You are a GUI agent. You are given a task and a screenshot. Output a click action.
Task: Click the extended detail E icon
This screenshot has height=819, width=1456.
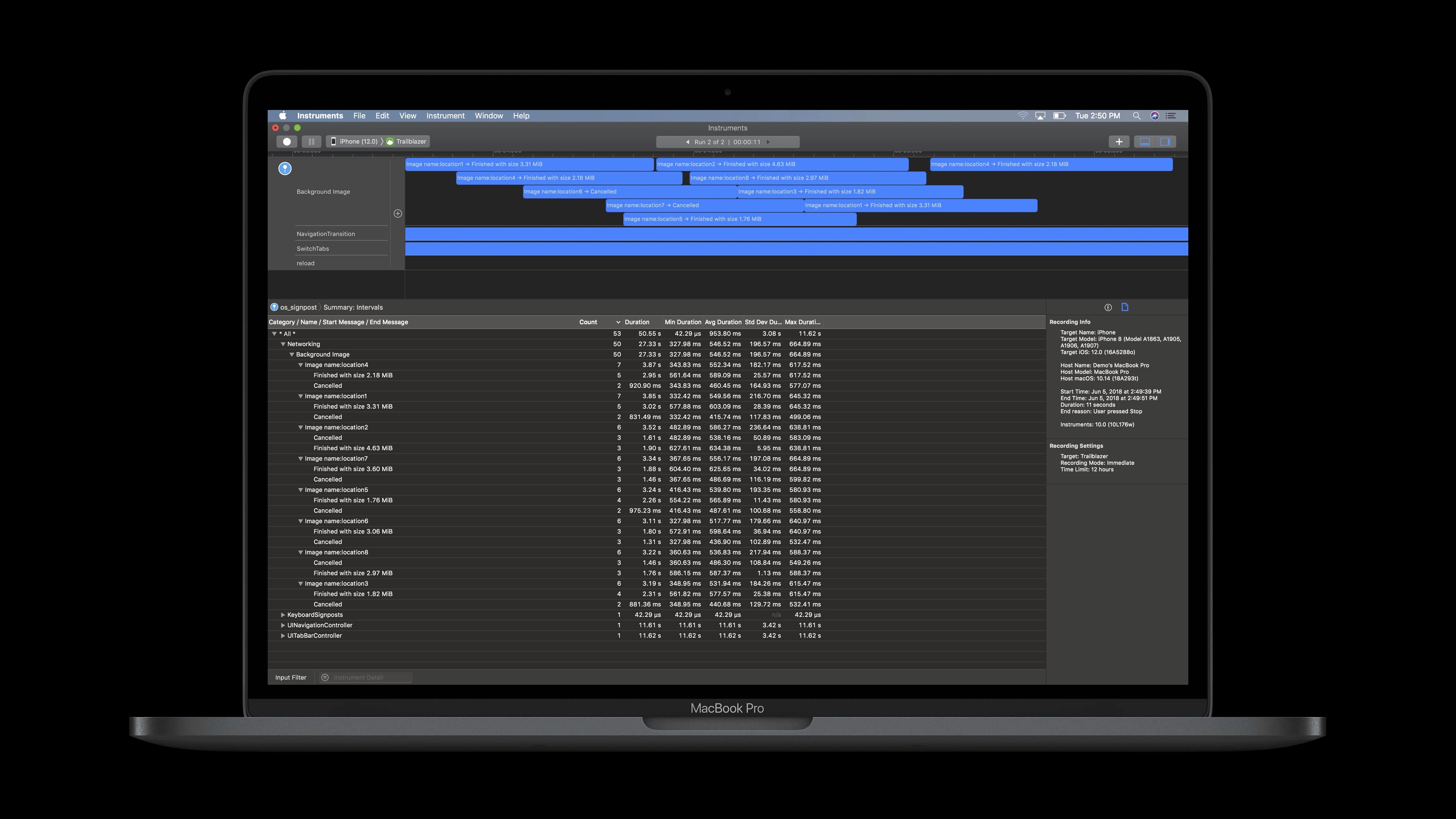[x=1108, y=308]
